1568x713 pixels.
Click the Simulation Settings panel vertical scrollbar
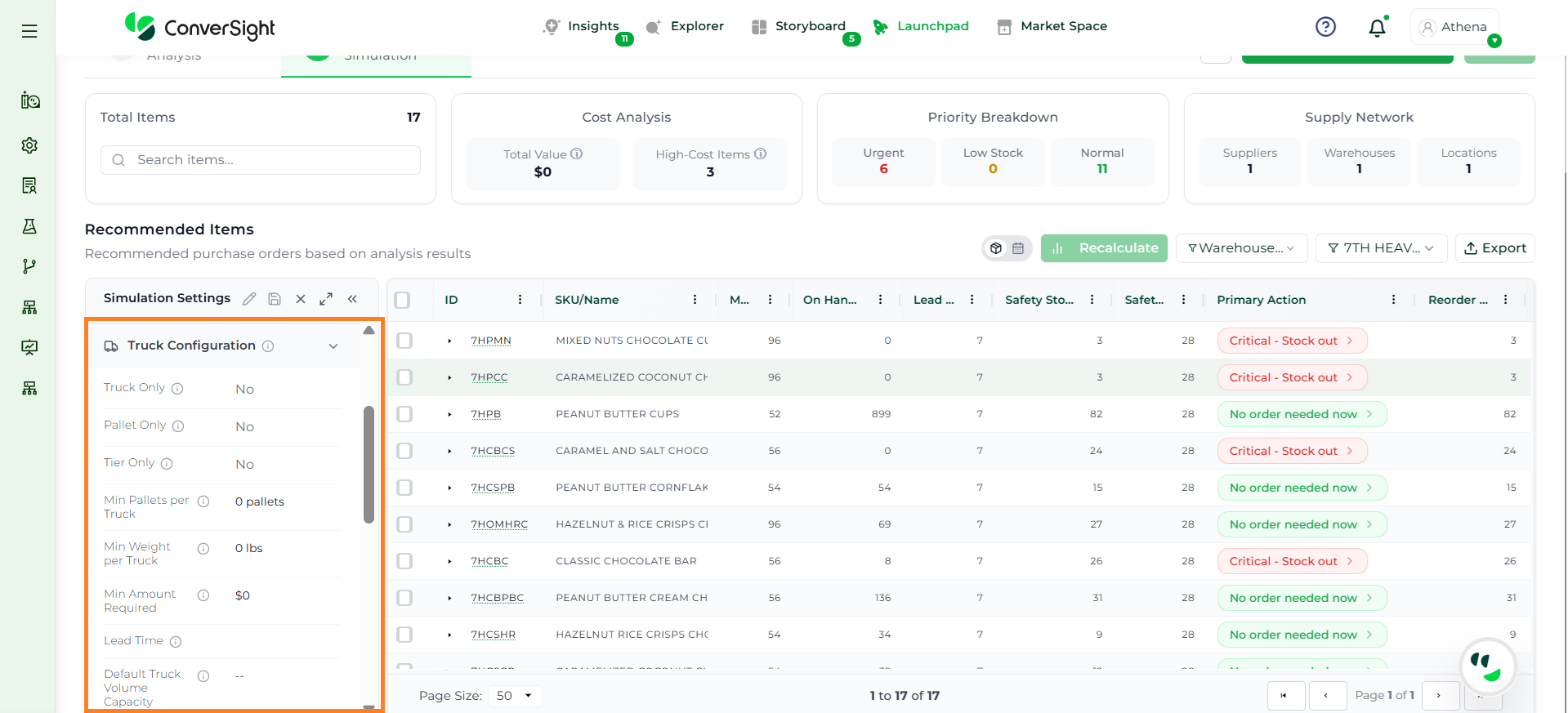(x=369, y=464)
